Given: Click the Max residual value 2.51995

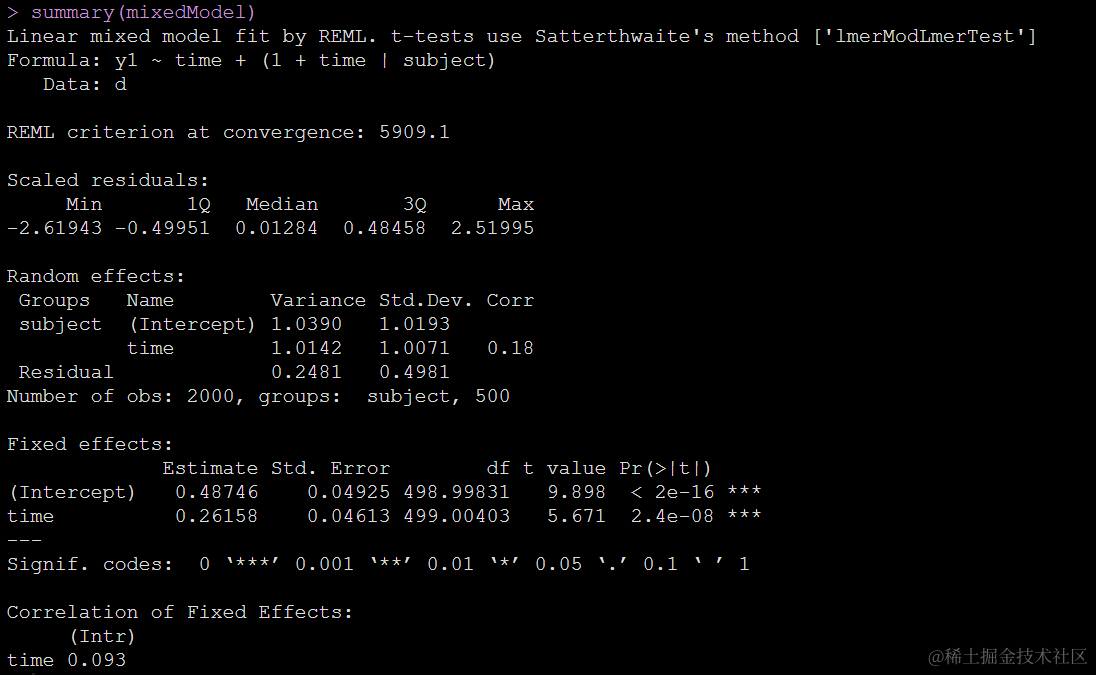Looking at the screenshot, I should [x=492, y=228].
